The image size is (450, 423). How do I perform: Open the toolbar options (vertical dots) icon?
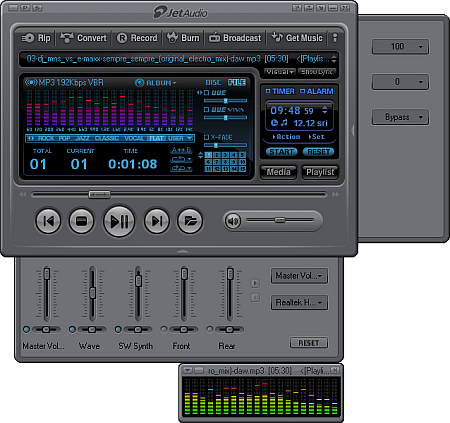(x=335, y=38)
